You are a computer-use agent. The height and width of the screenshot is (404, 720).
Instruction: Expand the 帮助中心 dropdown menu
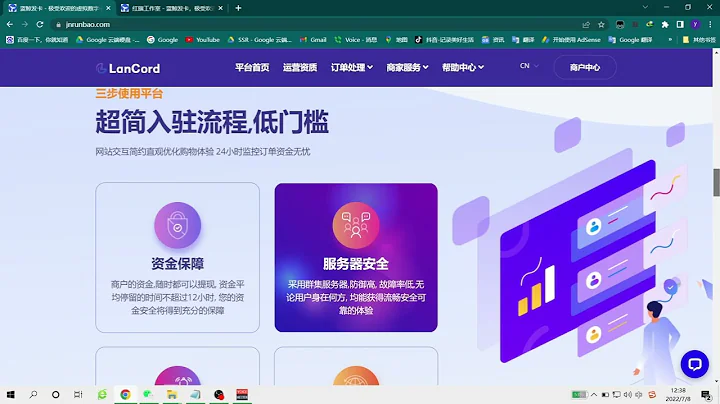tap(463, 67)
